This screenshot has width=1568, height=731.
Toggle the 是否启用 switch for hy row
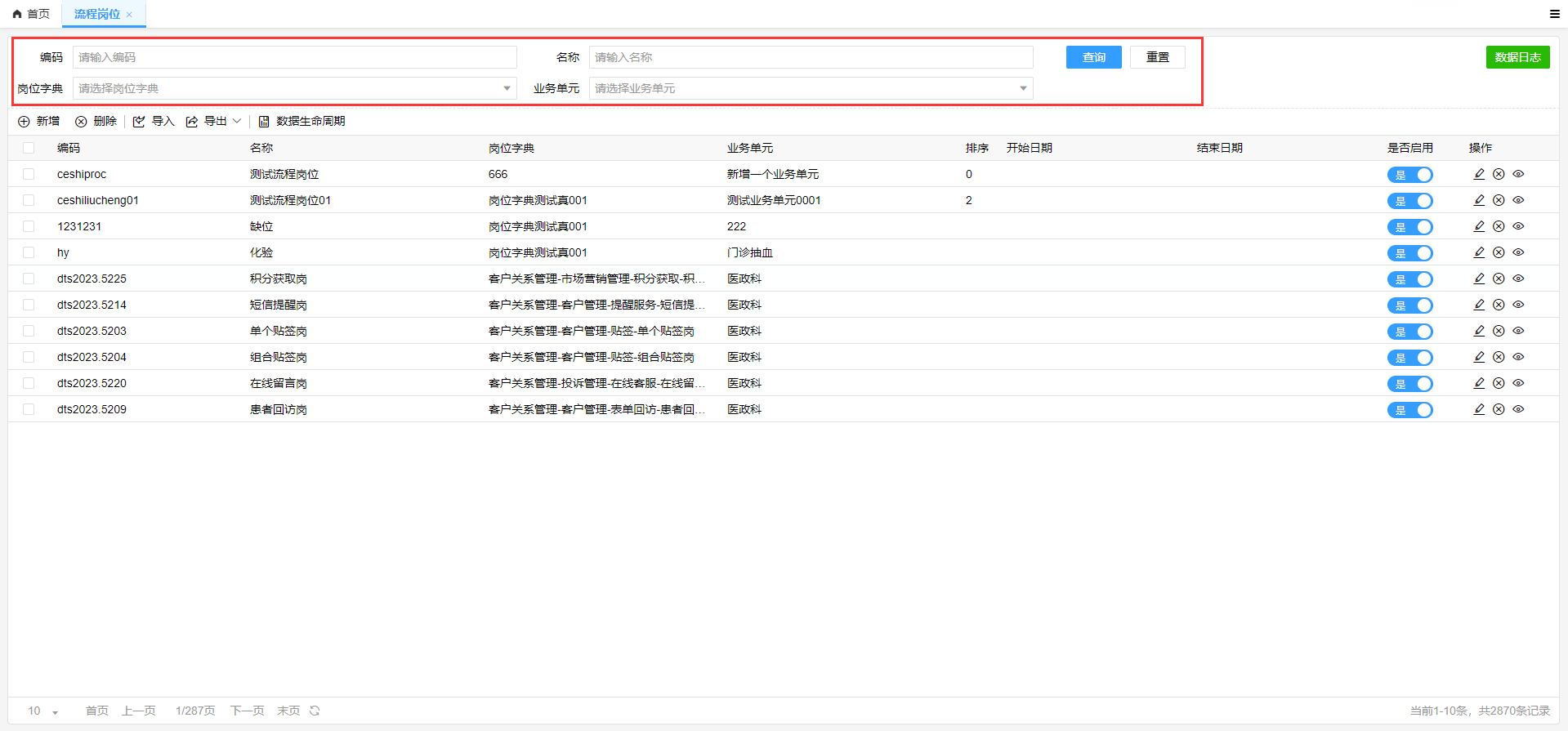[x=1410, y=253]
